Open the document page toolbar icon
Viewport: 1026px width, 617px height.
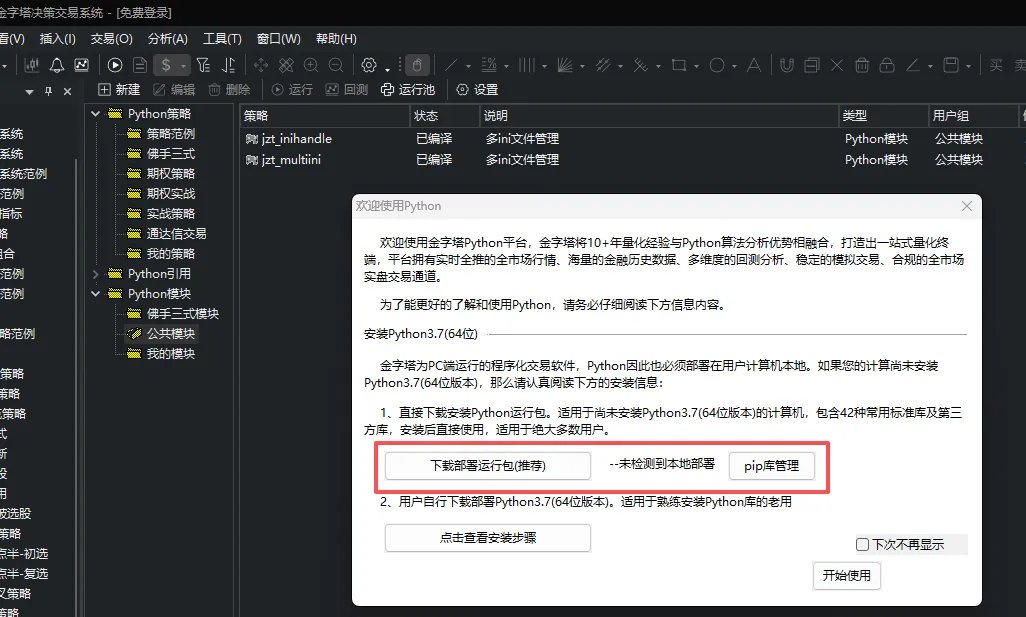139,65
